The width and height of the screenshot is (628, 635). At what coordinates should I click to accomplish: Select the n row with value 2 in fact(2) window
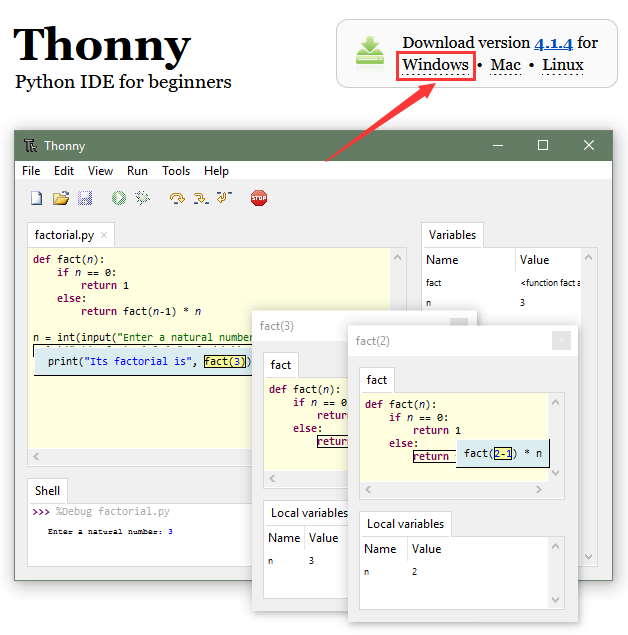click(x=455, y=572)
